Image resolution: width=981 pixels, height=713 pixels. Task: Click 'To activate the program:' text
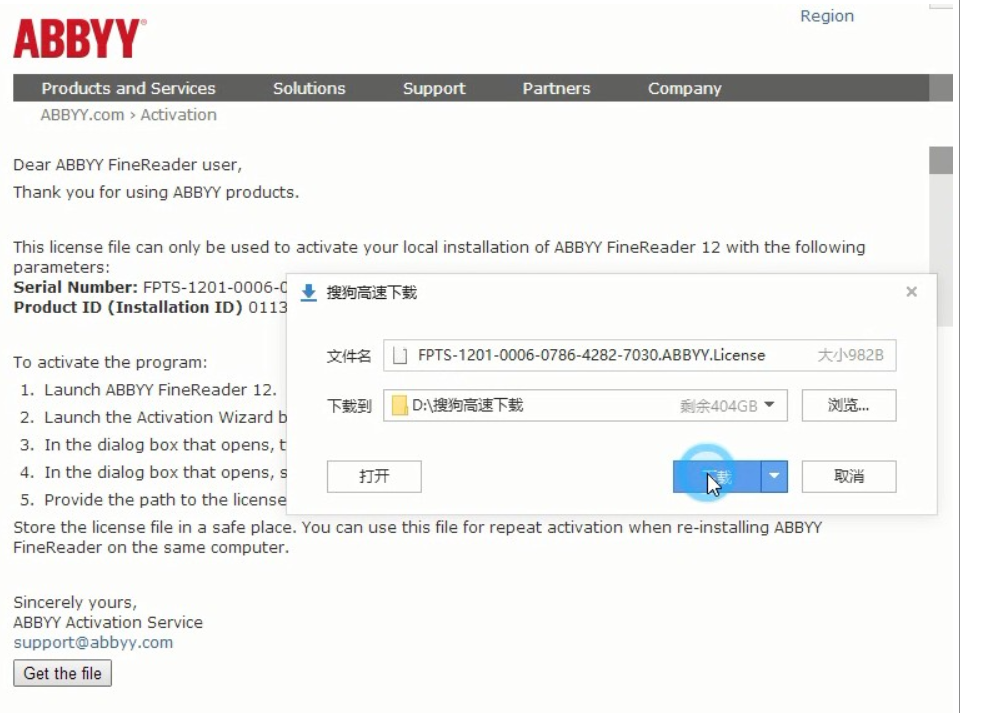click(x=110, y=362)
